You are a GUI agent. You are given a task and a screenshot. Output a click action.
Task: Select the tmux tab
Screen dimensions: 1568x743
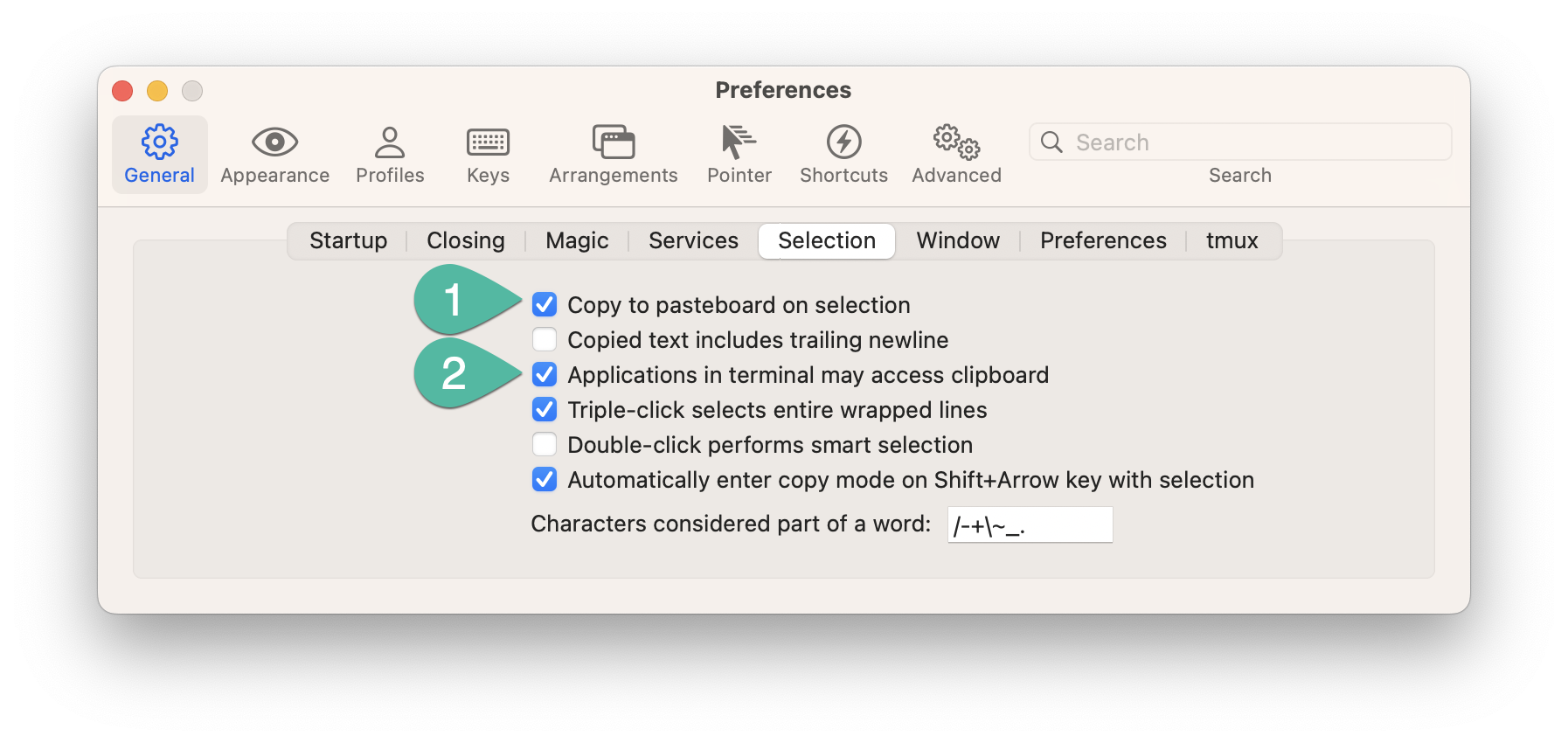1232,240
